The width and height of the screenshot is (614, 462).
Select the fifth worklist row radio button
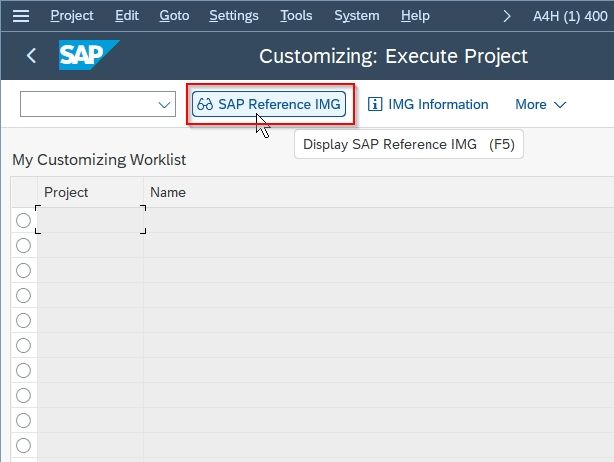coord(23,320)
